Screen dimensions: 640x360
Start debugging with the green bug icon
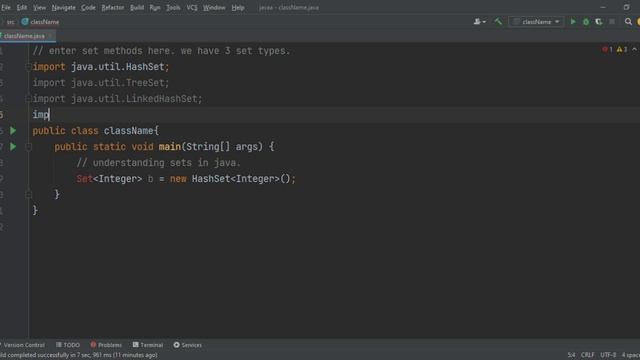point(586,22)
